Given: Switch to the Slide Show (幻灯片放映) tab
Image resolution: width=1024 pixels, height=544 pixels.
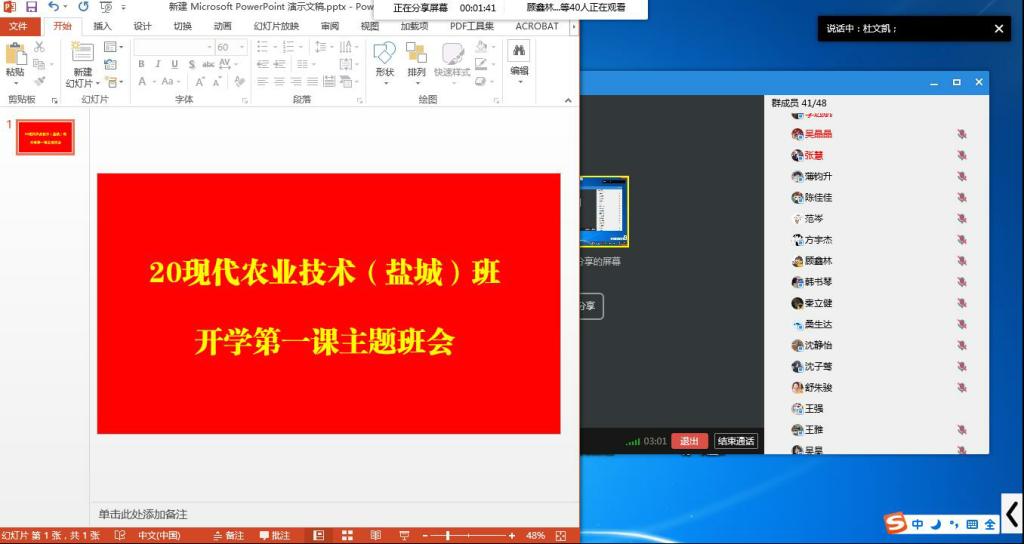Looking at the screenshot, I should point(276,26).
